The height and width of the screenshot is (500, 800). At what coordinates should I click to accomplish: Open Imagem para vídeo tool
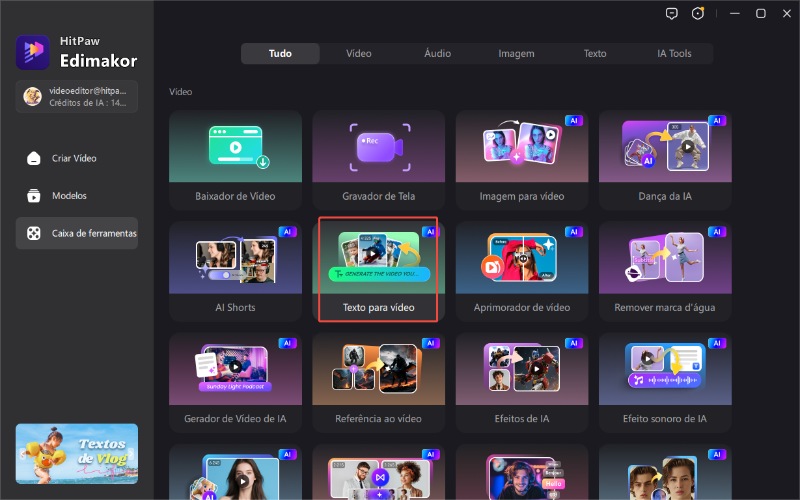522,159
